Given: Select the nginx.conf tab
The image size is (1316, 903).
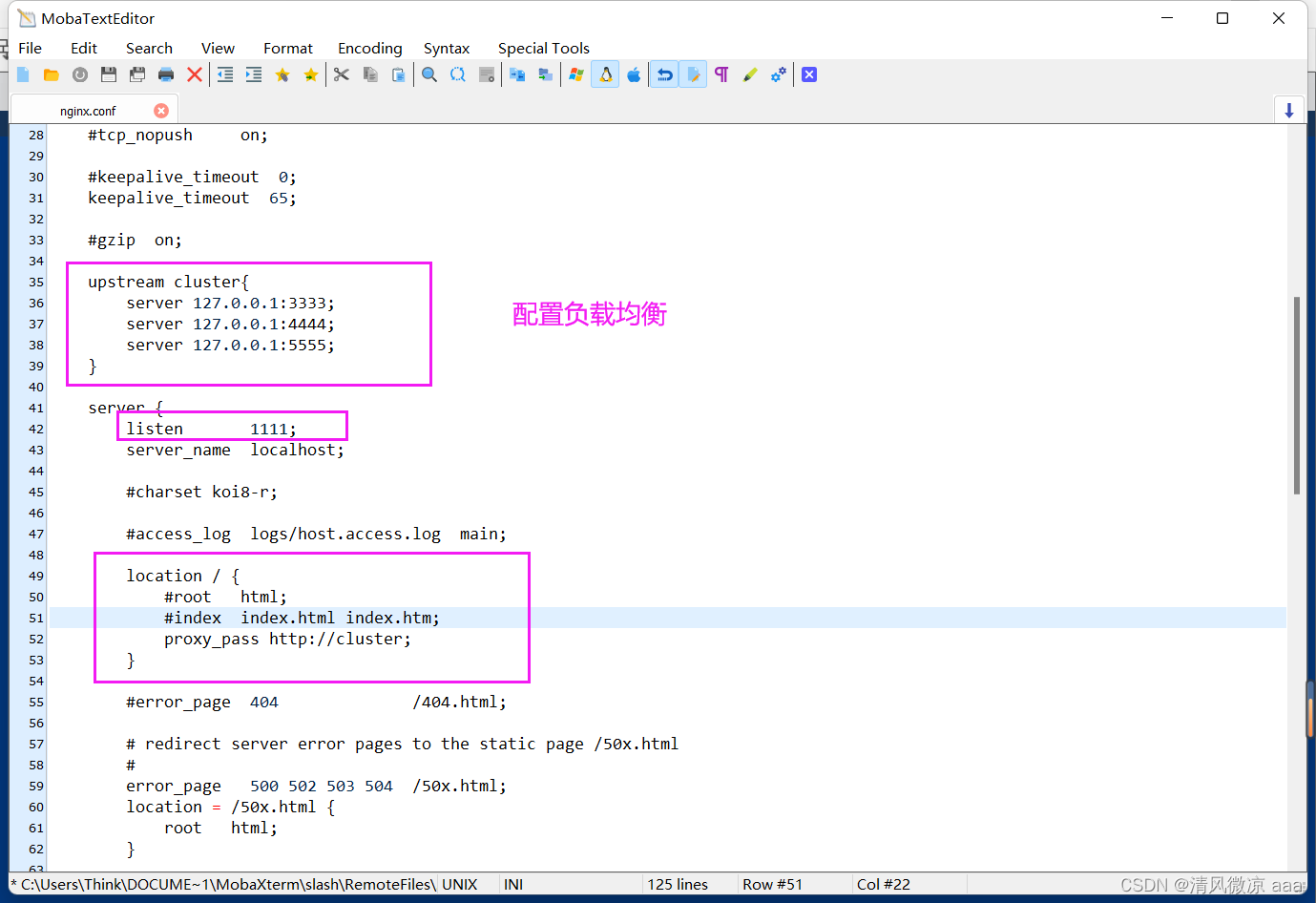Looking at the screenshot, I should tap(88, 111).
